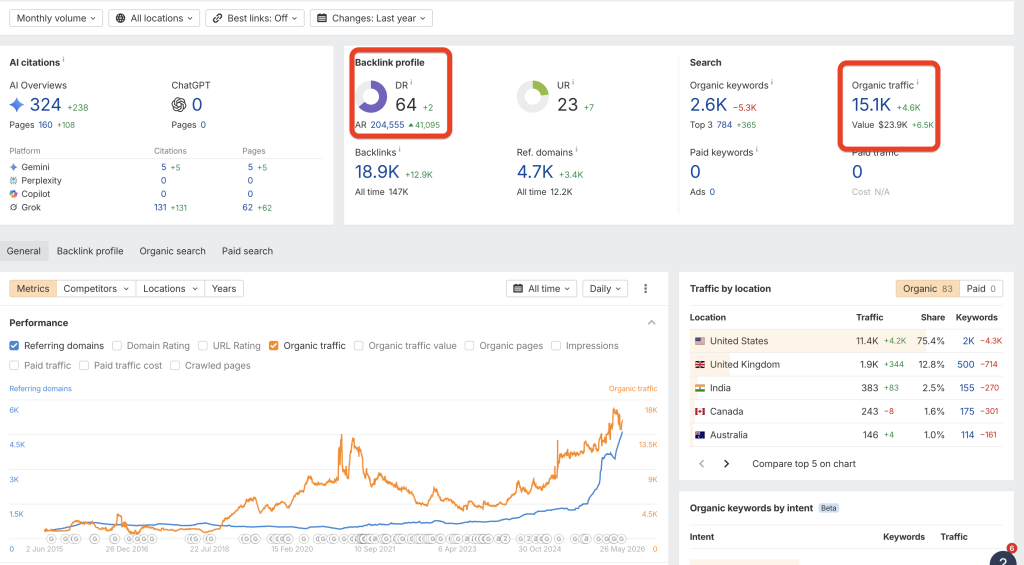Click Compare top 5 on chart
Viewport: 1024px width, 565px height.
click(804, 464)
